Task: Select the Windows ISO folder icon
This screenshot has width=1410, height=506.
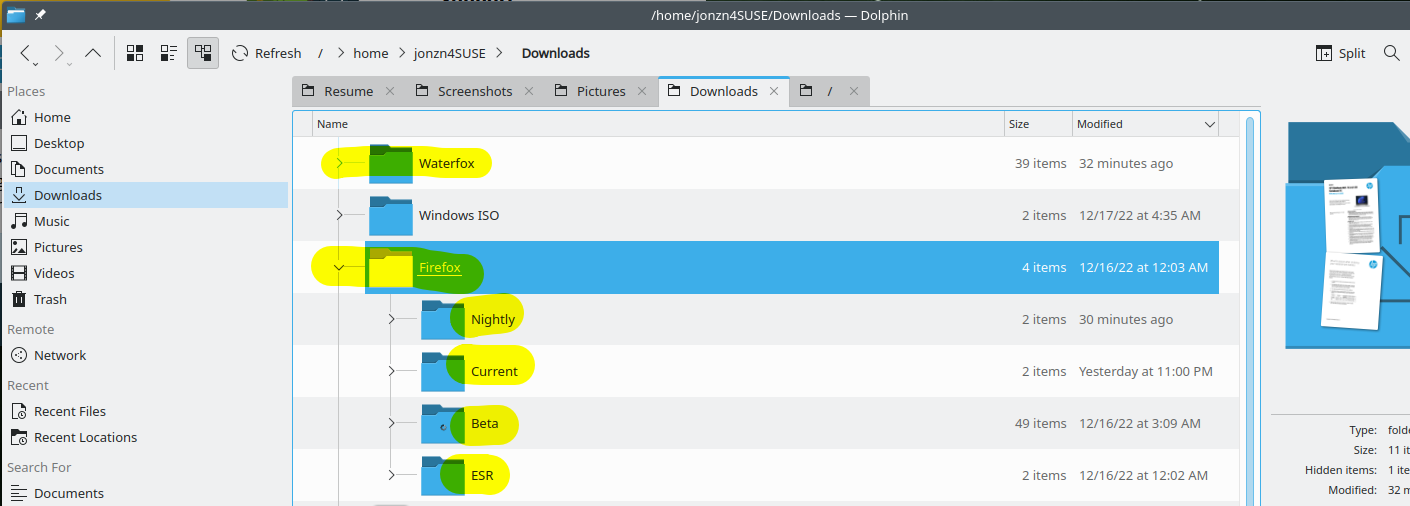Action: [x=391, y=215]
